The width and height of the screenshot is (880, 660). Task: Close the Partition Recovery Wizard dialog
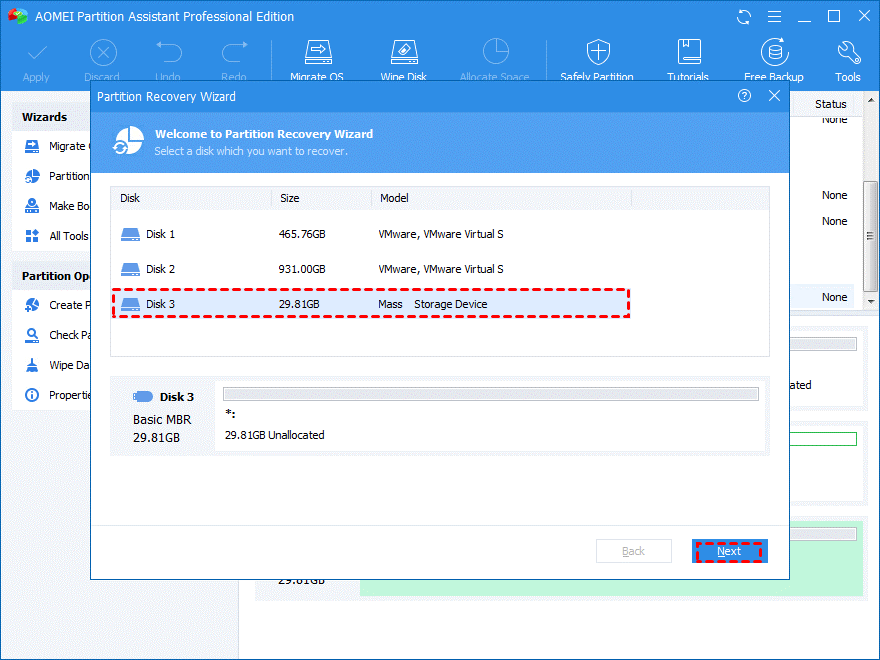click(774, 96)
